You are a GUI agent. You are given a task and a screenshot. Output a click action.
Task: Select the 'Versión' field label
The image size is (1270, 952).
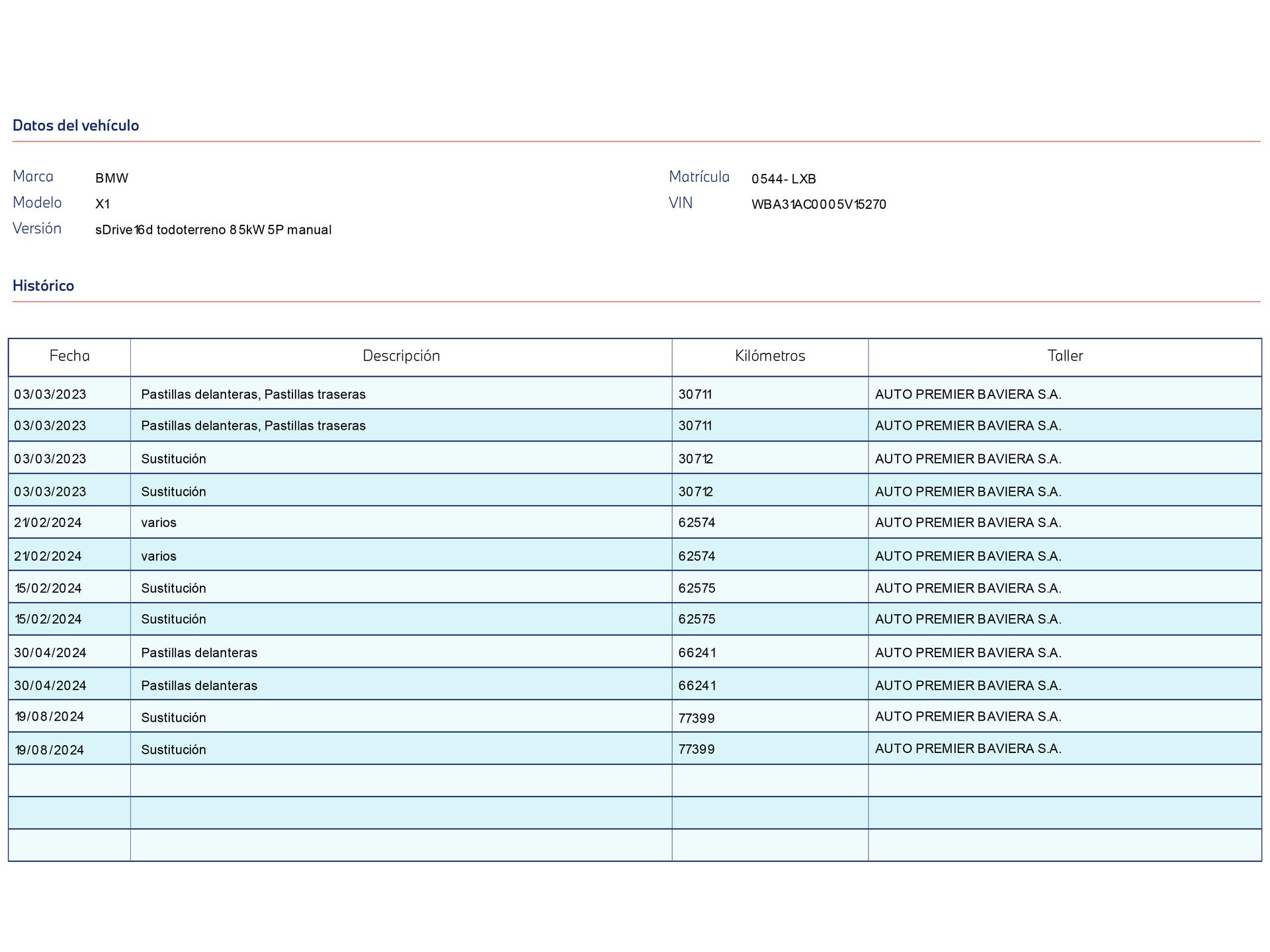(x=37, y=228)
